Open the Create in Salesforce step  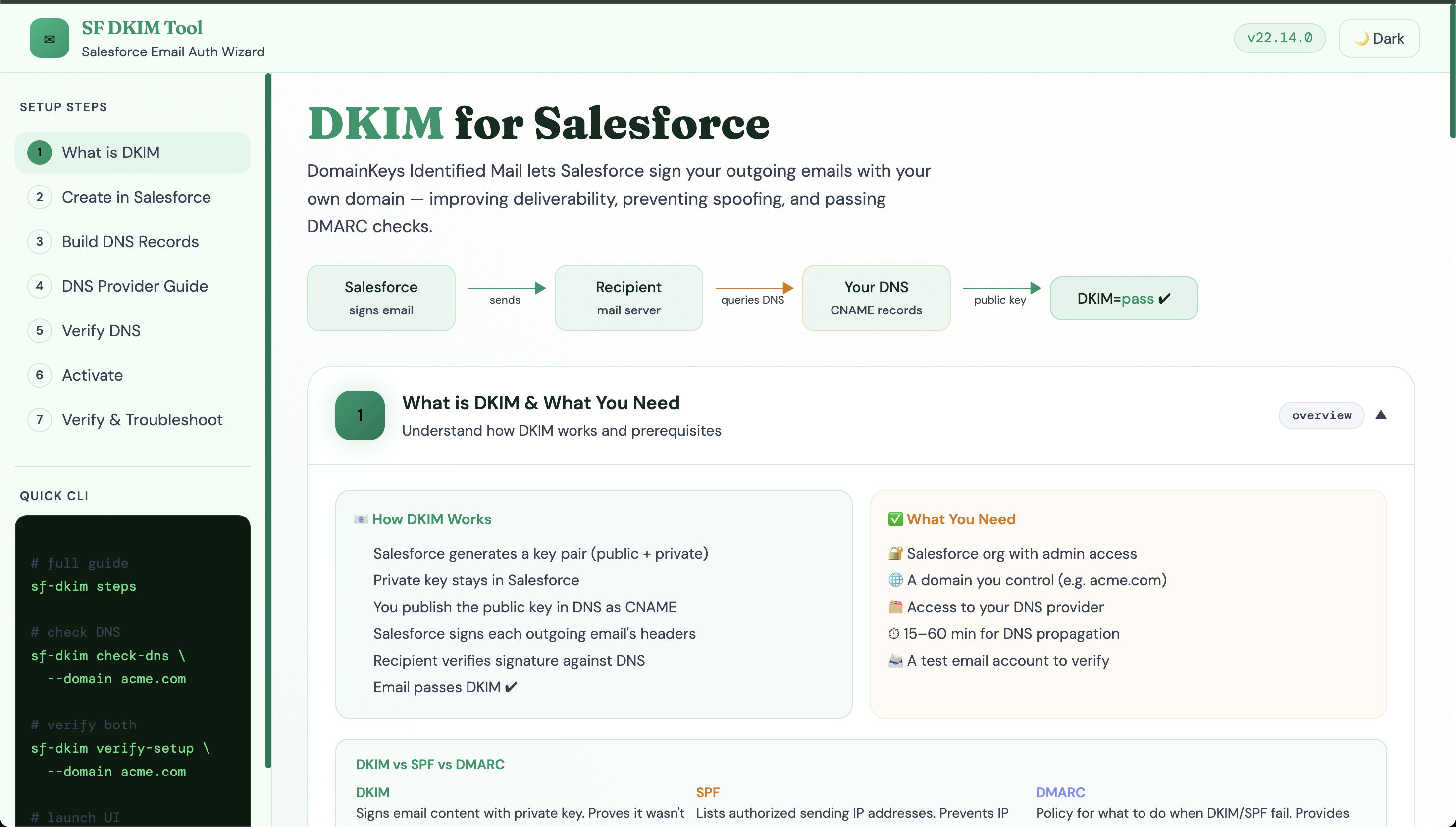point(136,197)
